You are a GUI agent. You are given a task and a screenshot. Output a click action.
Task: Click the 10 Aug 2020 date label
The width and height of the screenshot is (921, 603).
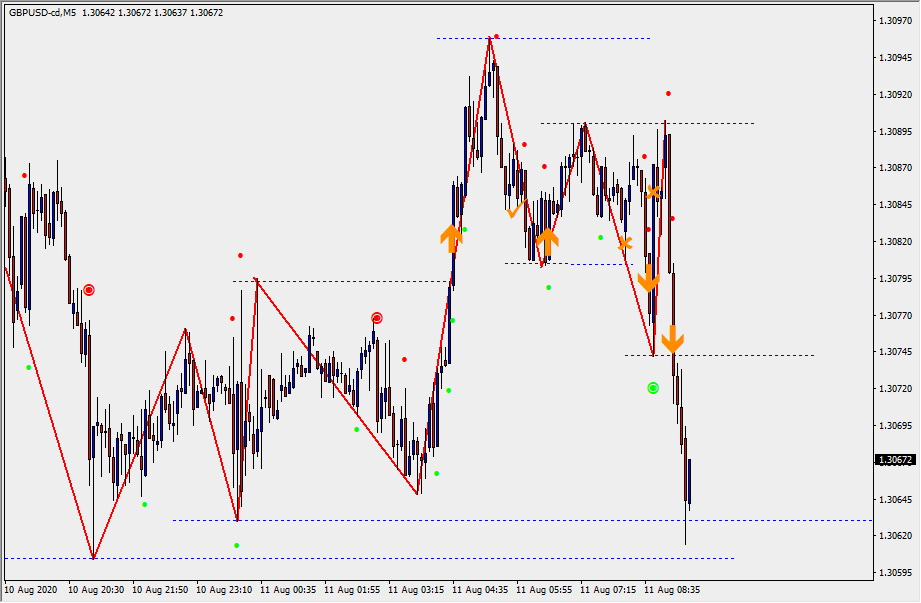(x=33, y=589)
